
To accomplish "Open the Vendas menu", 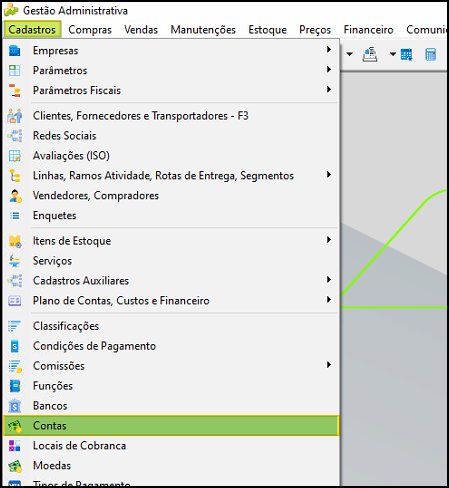I will [x=141, y=30].
